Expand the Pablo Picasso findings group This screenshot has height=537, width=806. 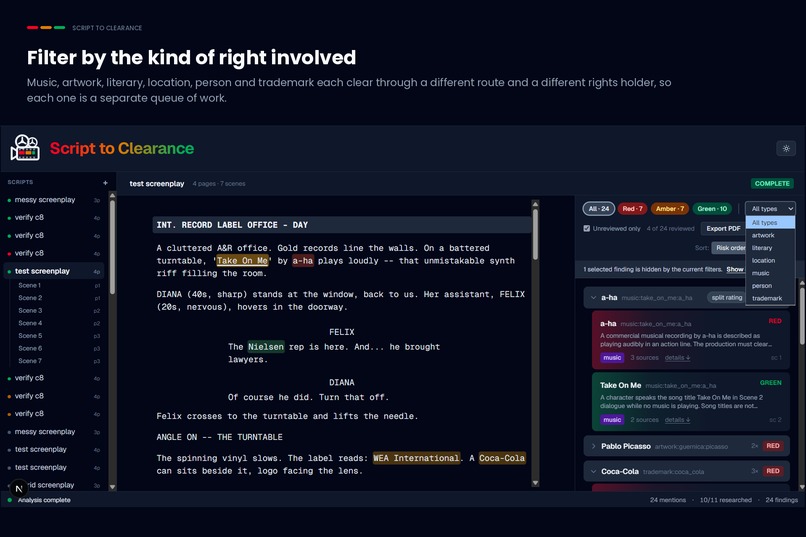594,446
